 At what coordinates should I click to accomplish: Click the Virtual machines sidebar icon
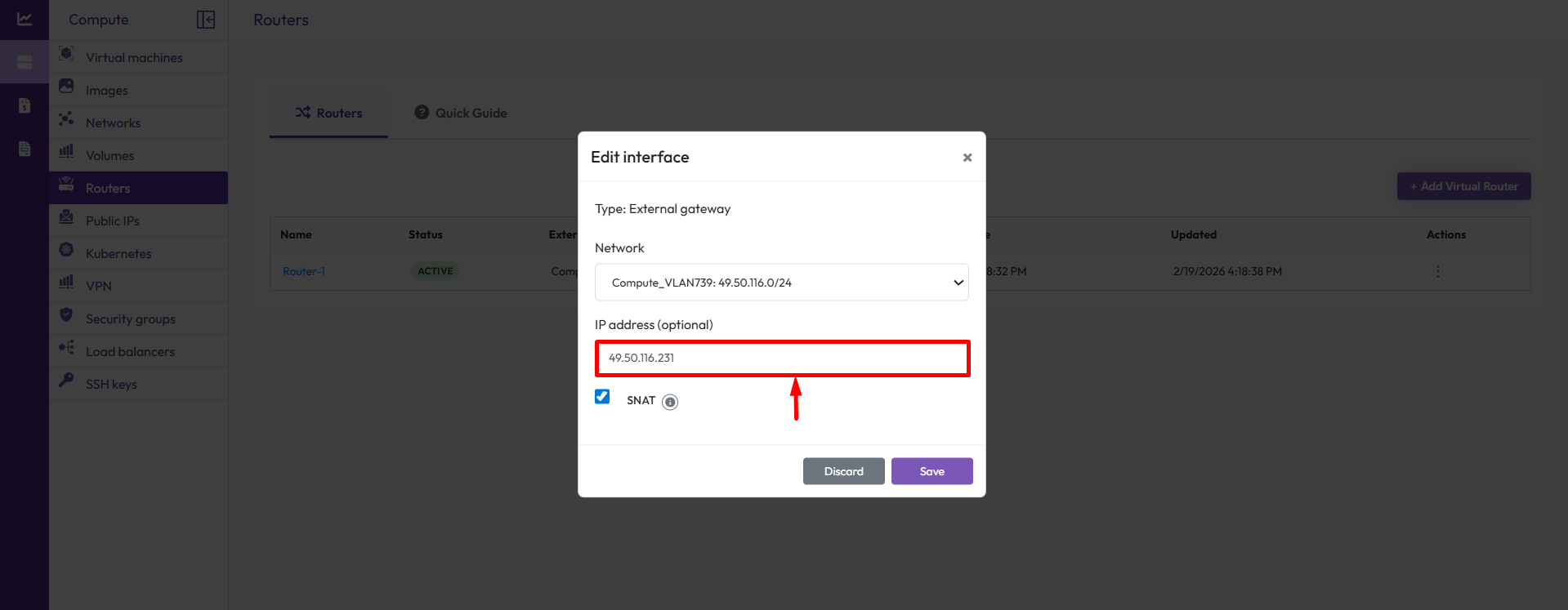click(x=67, y=54)
